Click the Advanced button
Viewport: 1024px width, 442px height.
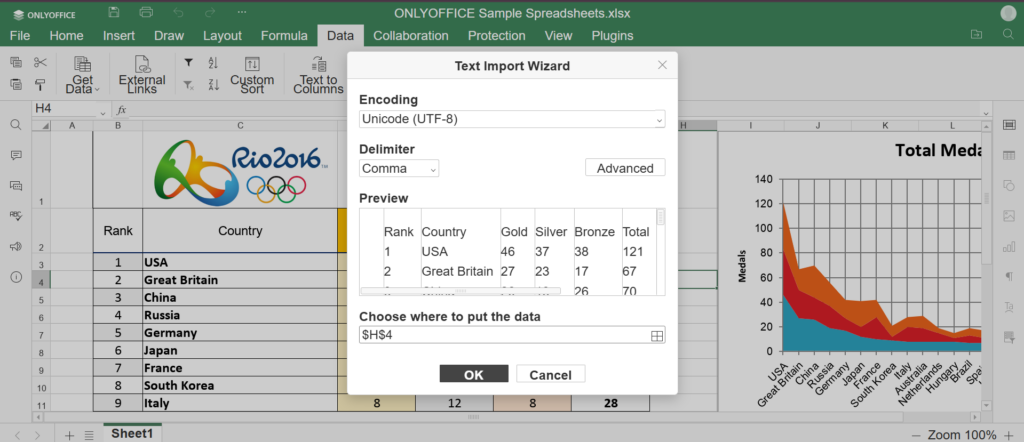624,168
